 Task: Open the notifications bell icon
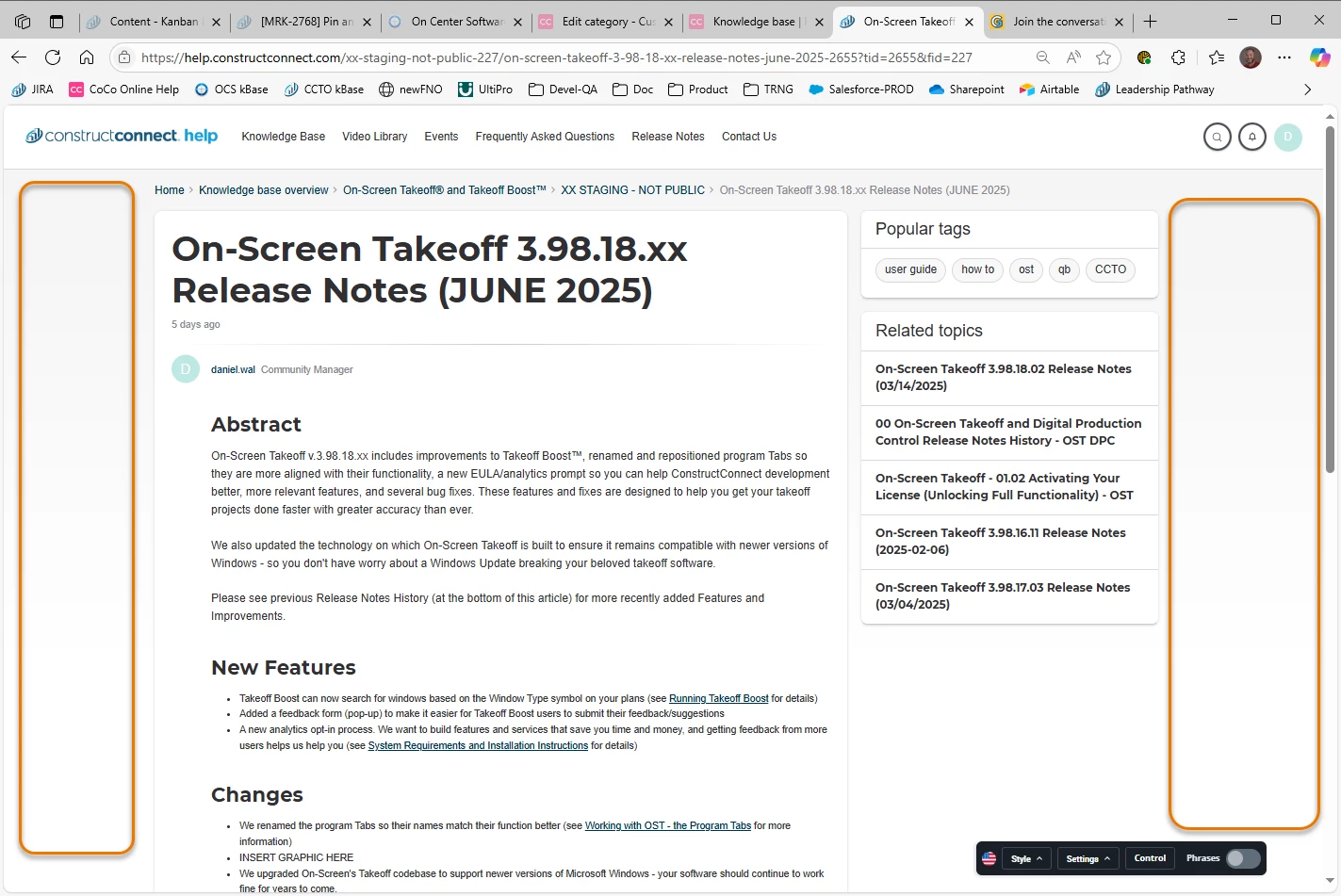click(1252, 138)
